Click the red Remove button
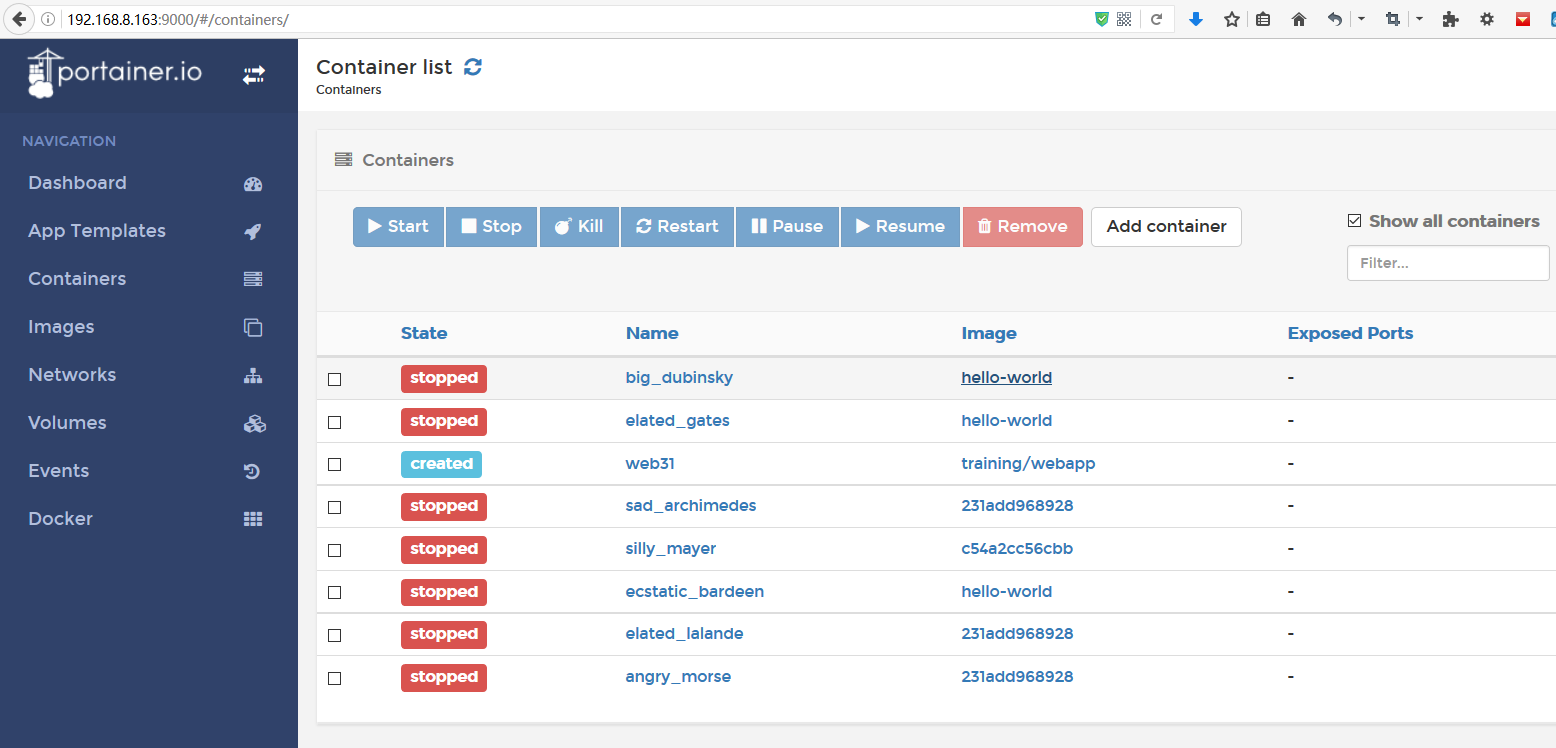 1022,227
